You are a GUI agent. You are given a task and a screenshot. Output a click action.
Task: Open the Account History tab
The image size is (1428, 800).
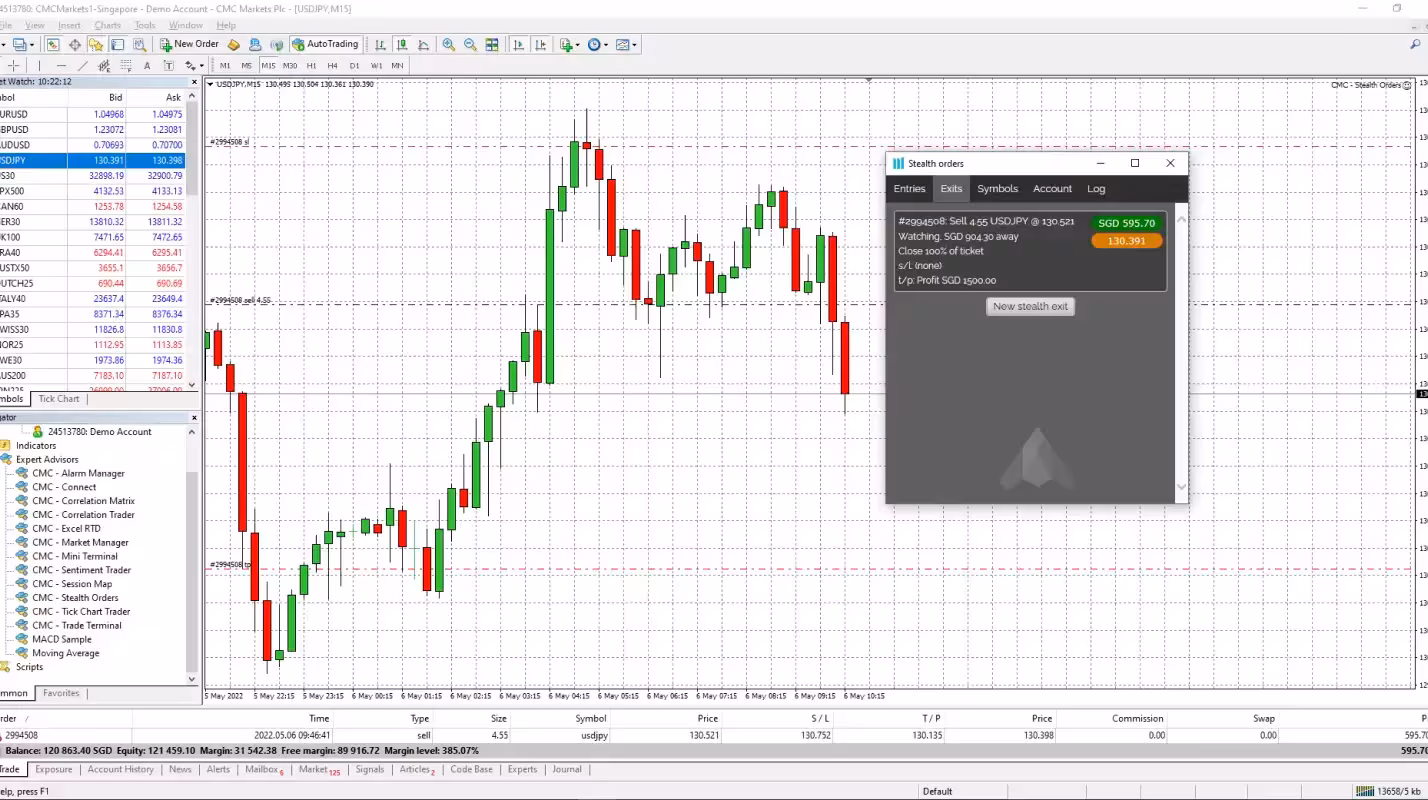tap(120, 770)
